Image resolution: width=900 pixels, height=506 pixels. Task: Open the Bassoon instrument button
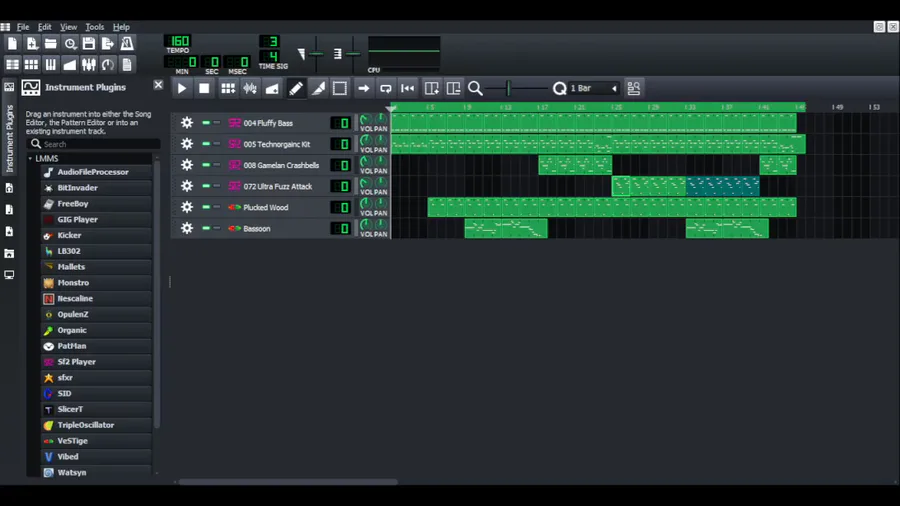point(277,228)
